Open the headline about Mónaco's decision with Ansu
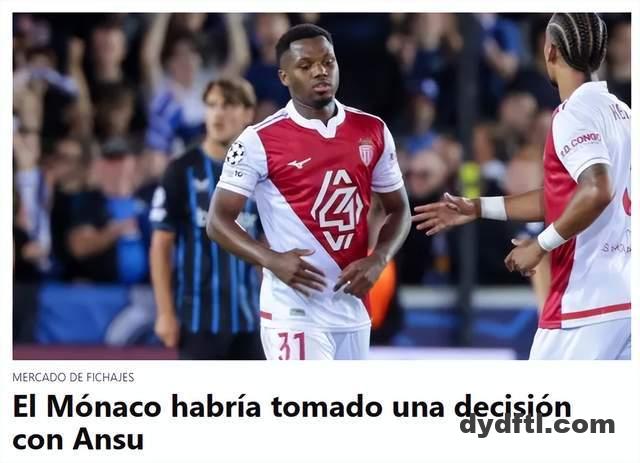Image resolution: width=640 pixels, height=463 pixels. click(292, 423)
